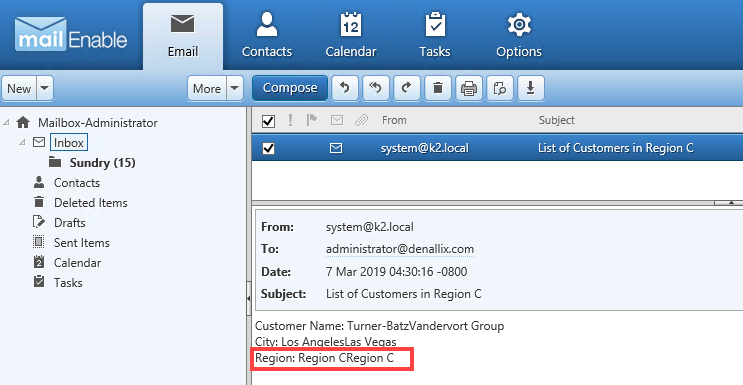Click the More button
Screen dimensions: 743x385
tap(207, 89)
